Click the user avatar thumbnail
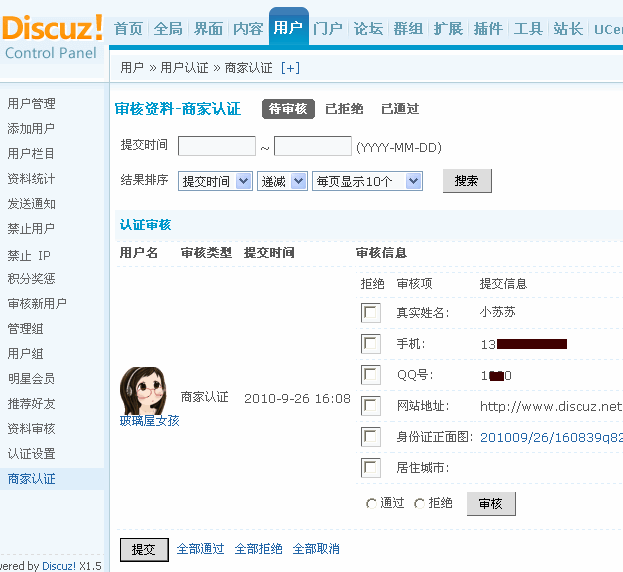This screenshot has width=623, height=572. [142, 390]
